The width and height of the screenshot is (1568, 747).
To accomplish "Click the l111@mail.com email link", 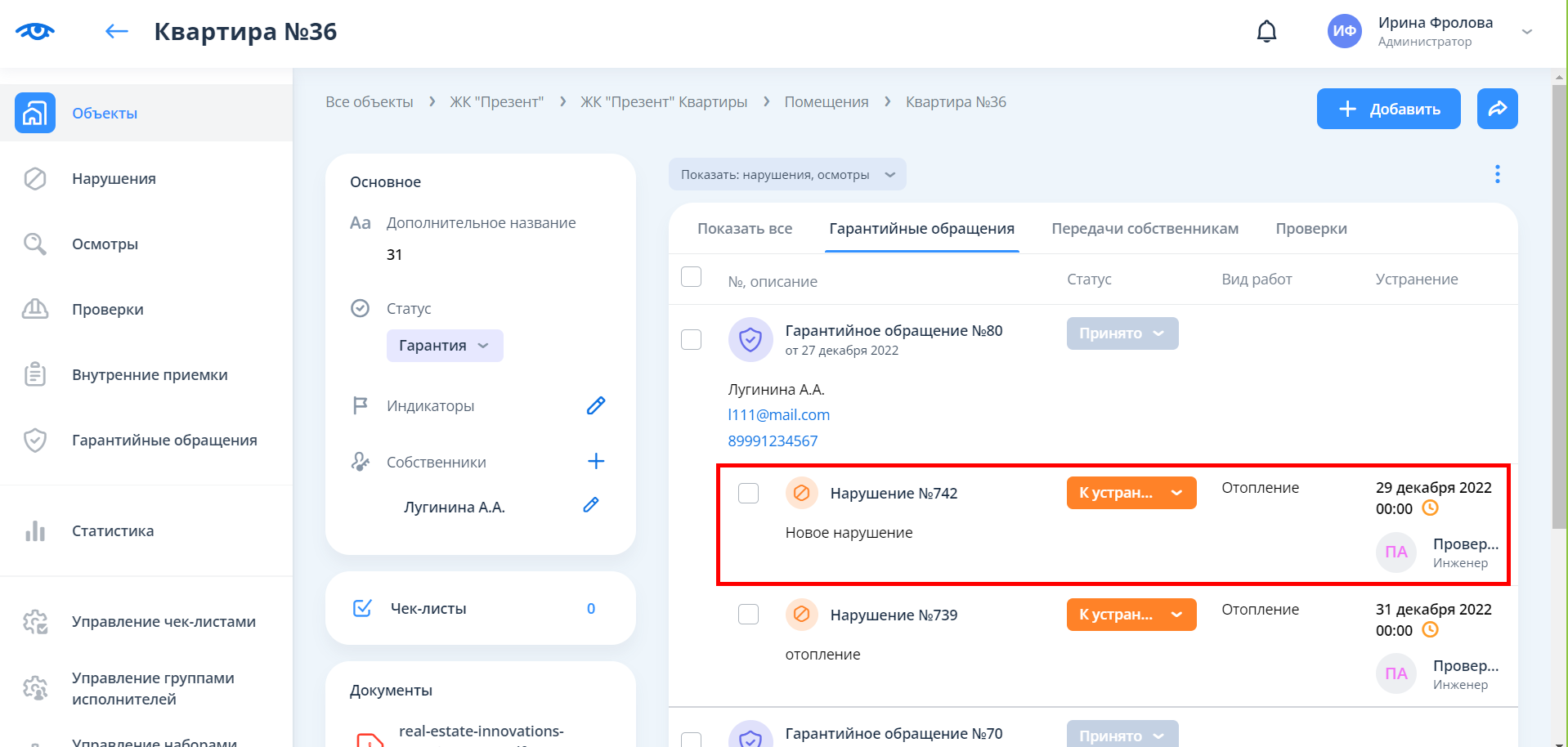I will click(778, 415).
